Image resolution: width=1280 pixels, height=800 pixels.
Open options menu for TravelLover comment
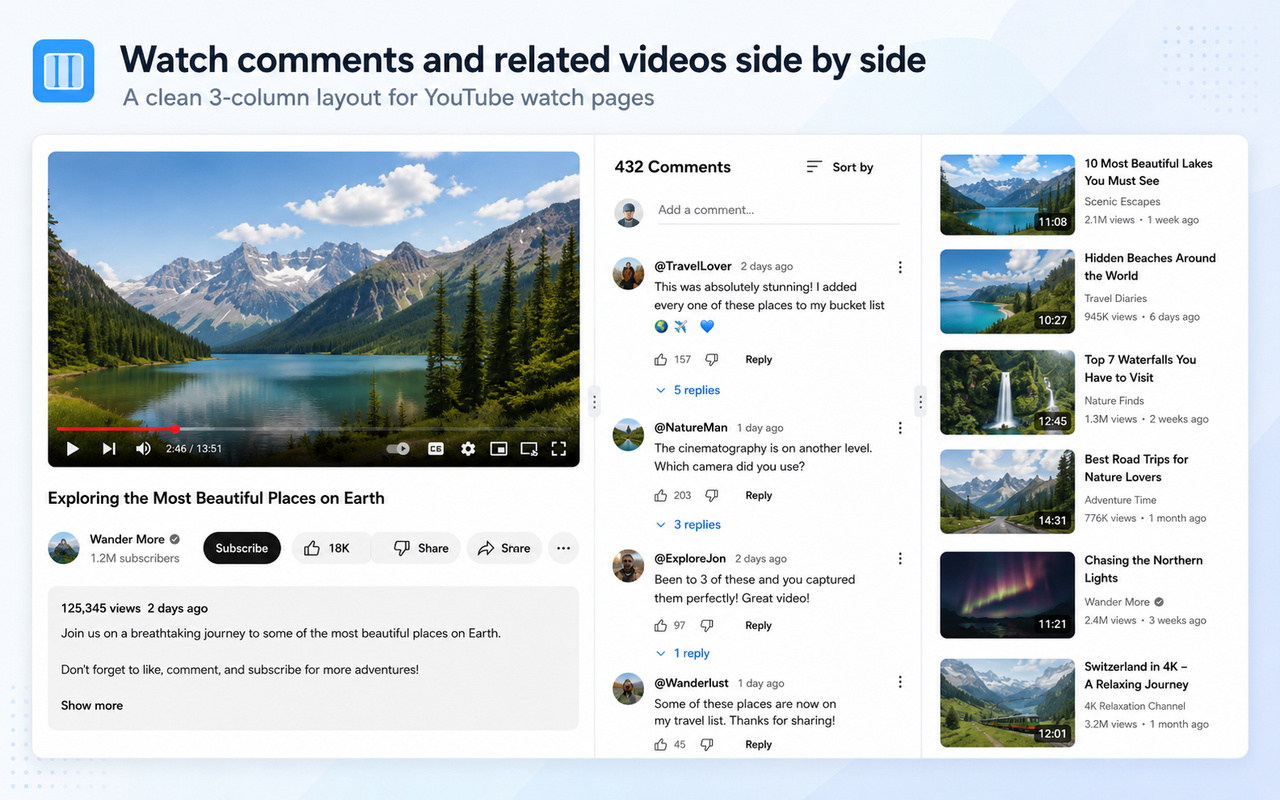(900, 267)
